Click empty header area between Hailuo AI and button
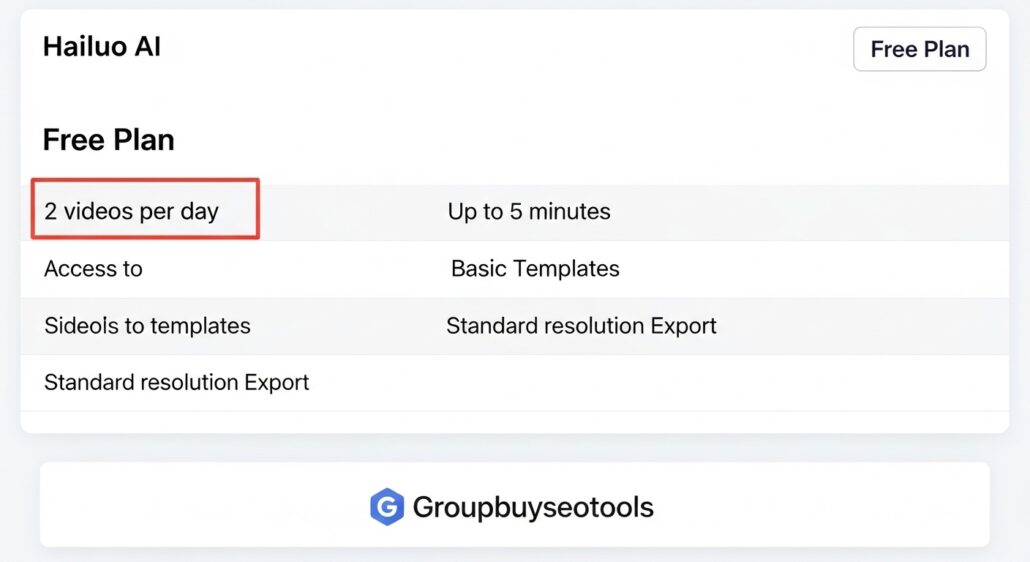1030x562 pixels. pos(500,49)
